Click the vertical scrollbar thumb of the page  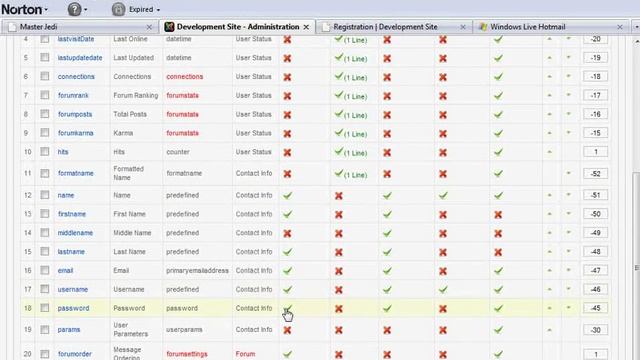[x=636, y=267]
